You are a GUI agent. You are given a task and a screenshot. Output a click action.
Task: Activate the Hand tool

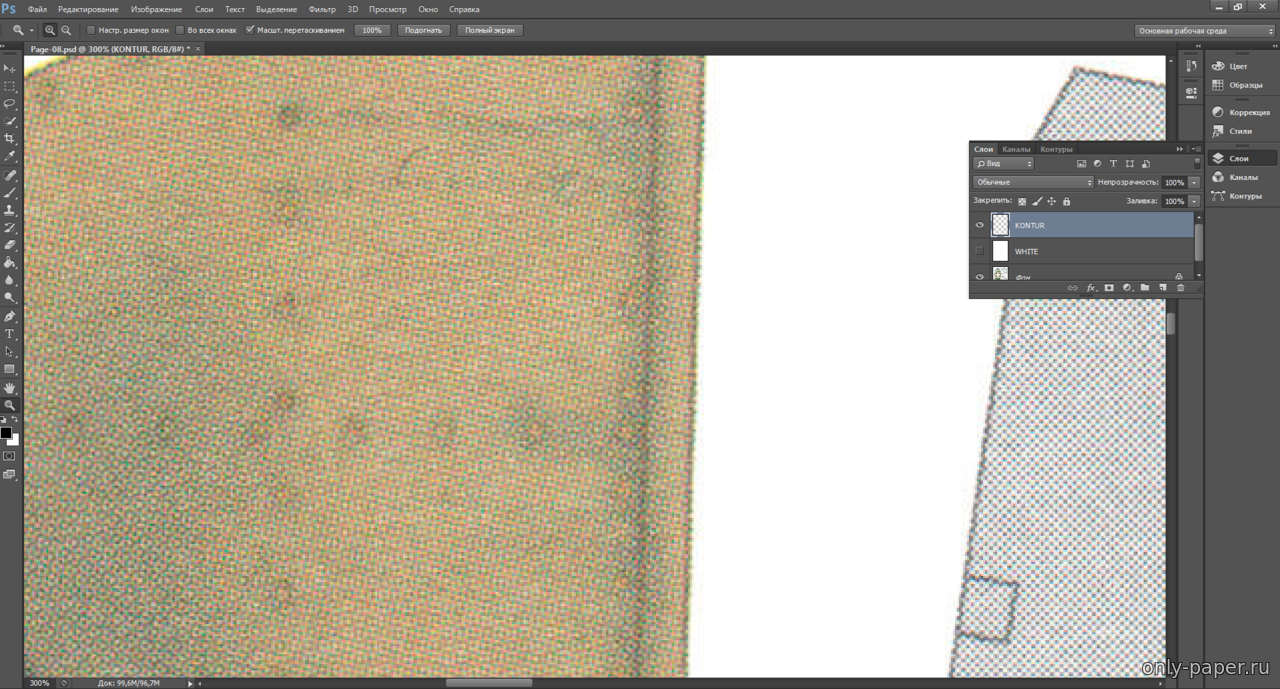(x=10, y=387)
